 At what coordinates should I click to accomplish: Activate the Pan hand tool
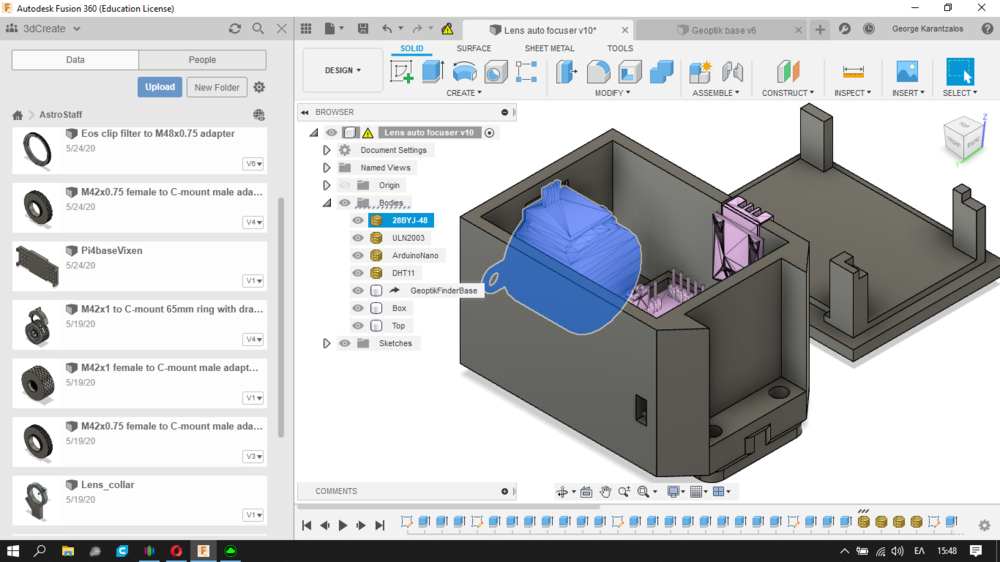pos(605,492)
